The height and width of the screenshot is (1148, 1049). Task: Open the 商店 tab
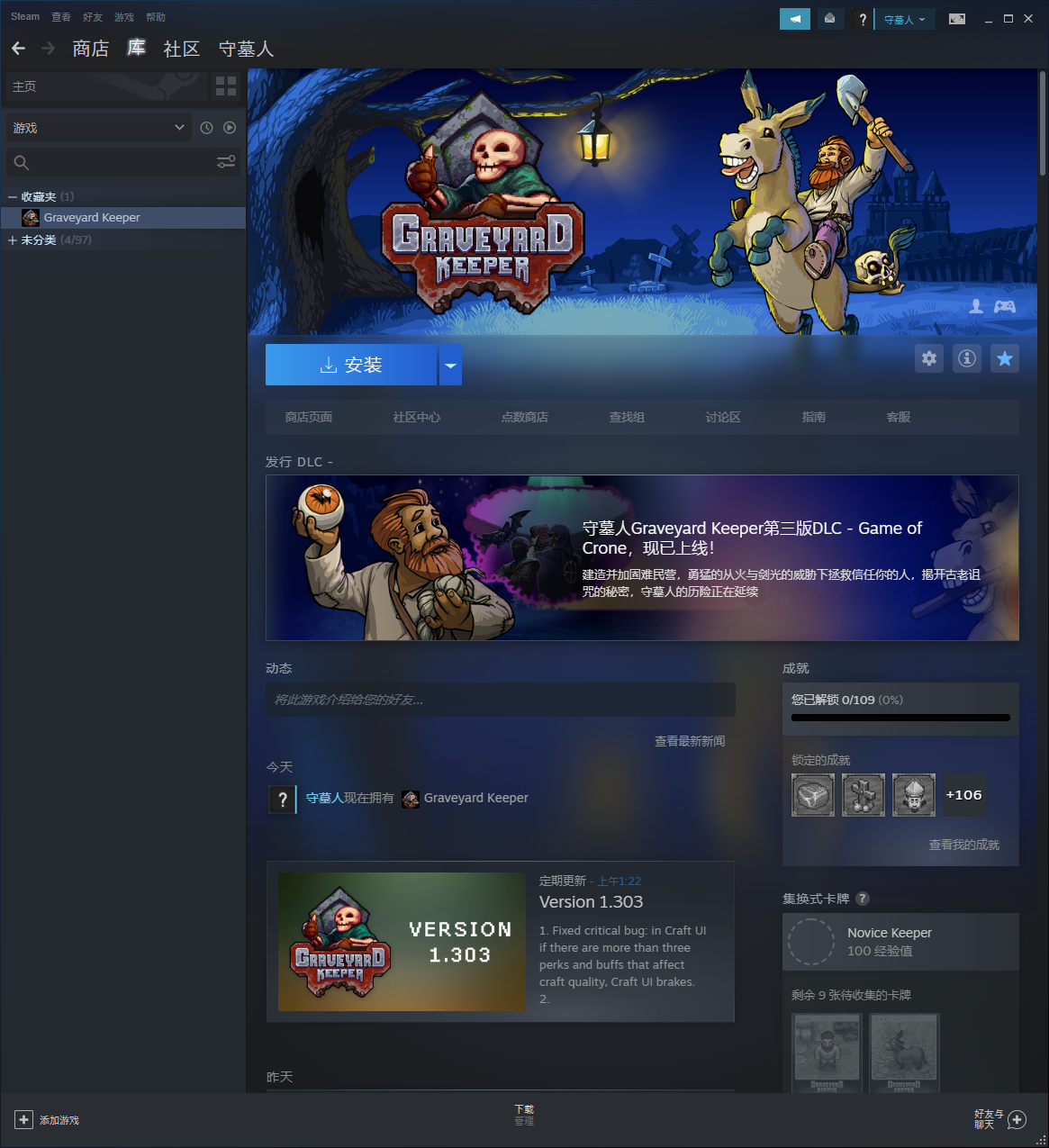pos(90,49)
